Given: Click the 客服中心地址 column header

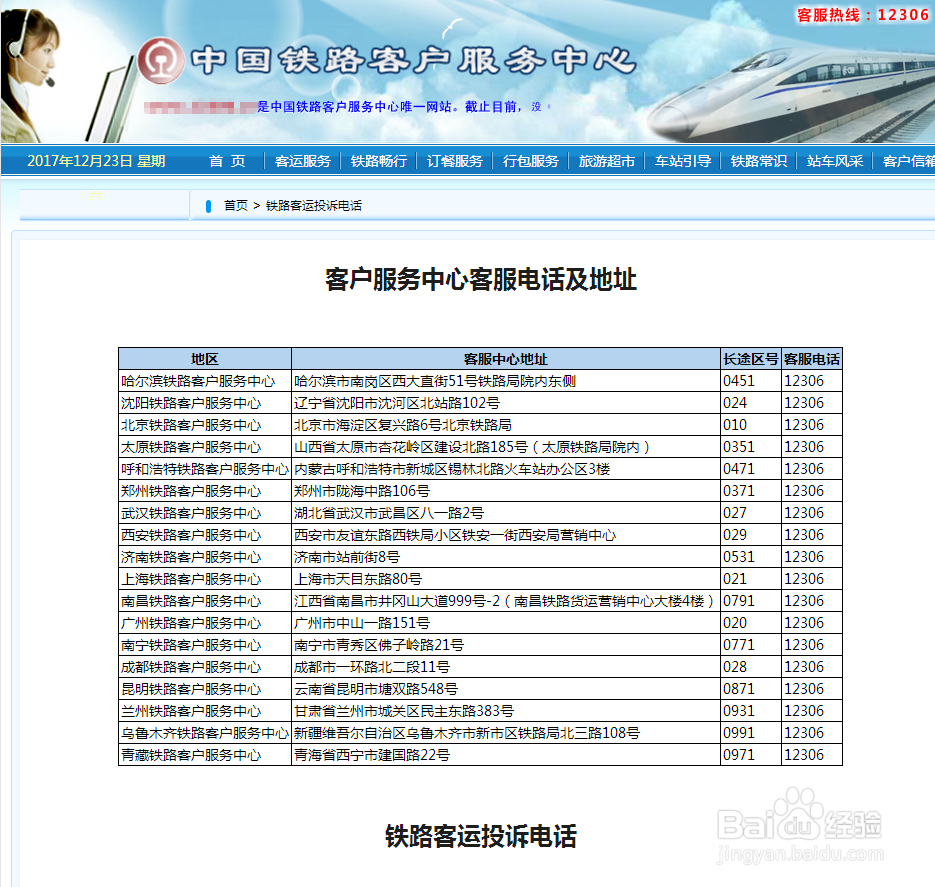Looking at the screenshot, I should 506,359.
